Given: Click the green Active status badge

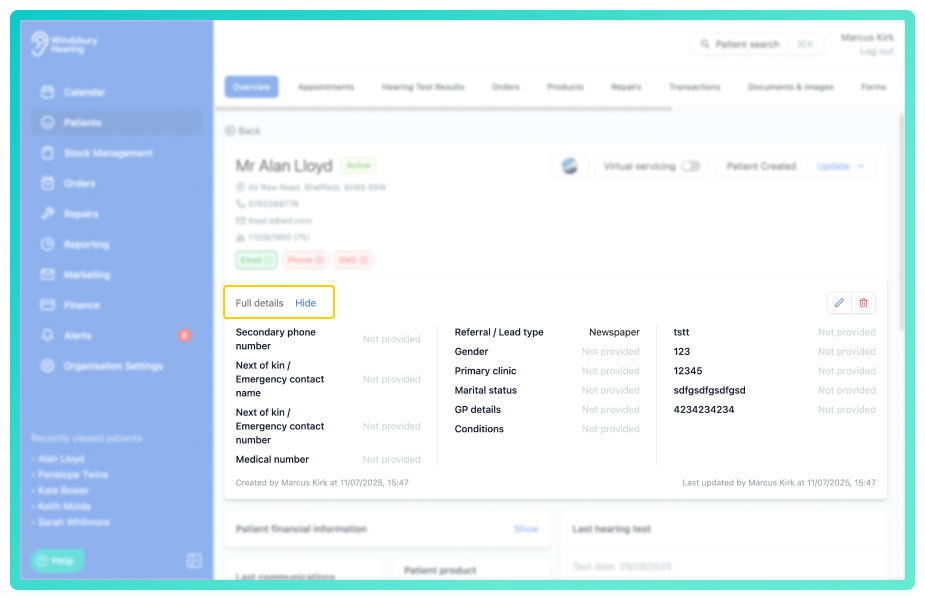Looking at the screenshot, I should [359, 165].
